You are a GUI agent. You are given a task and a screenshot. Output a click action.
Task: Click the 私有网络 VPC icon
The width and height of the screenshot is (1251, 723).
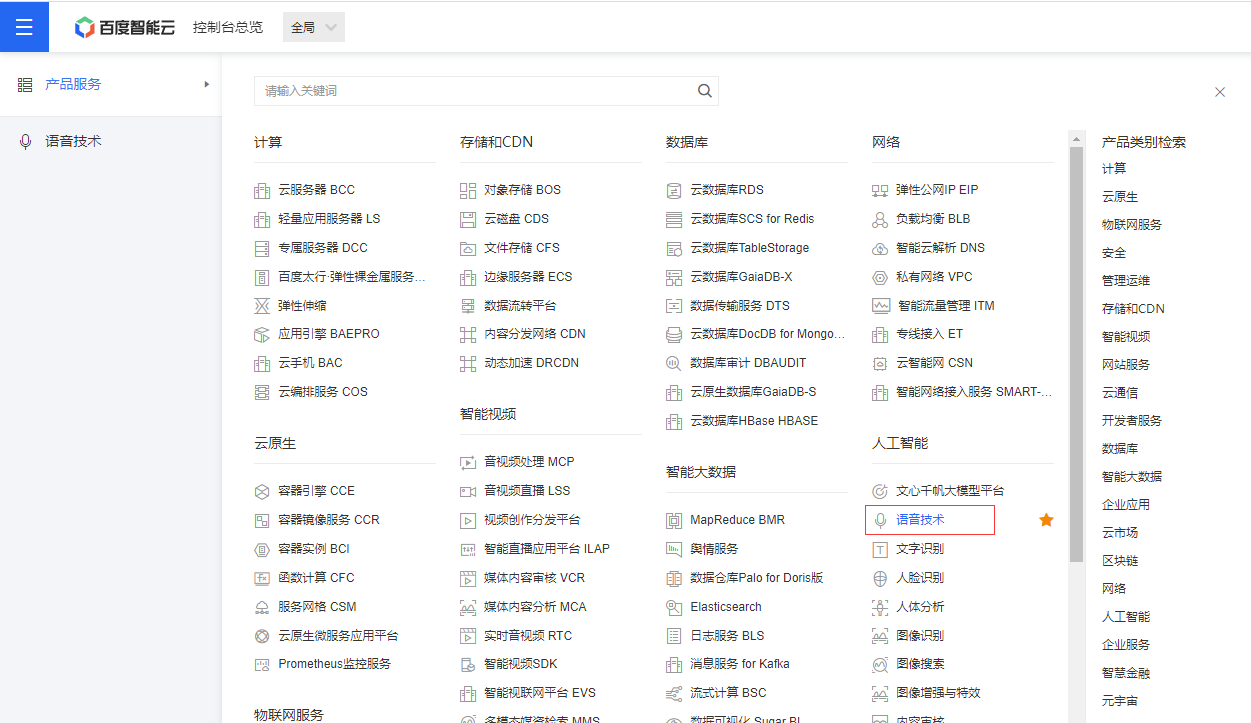tap(880, 277)
